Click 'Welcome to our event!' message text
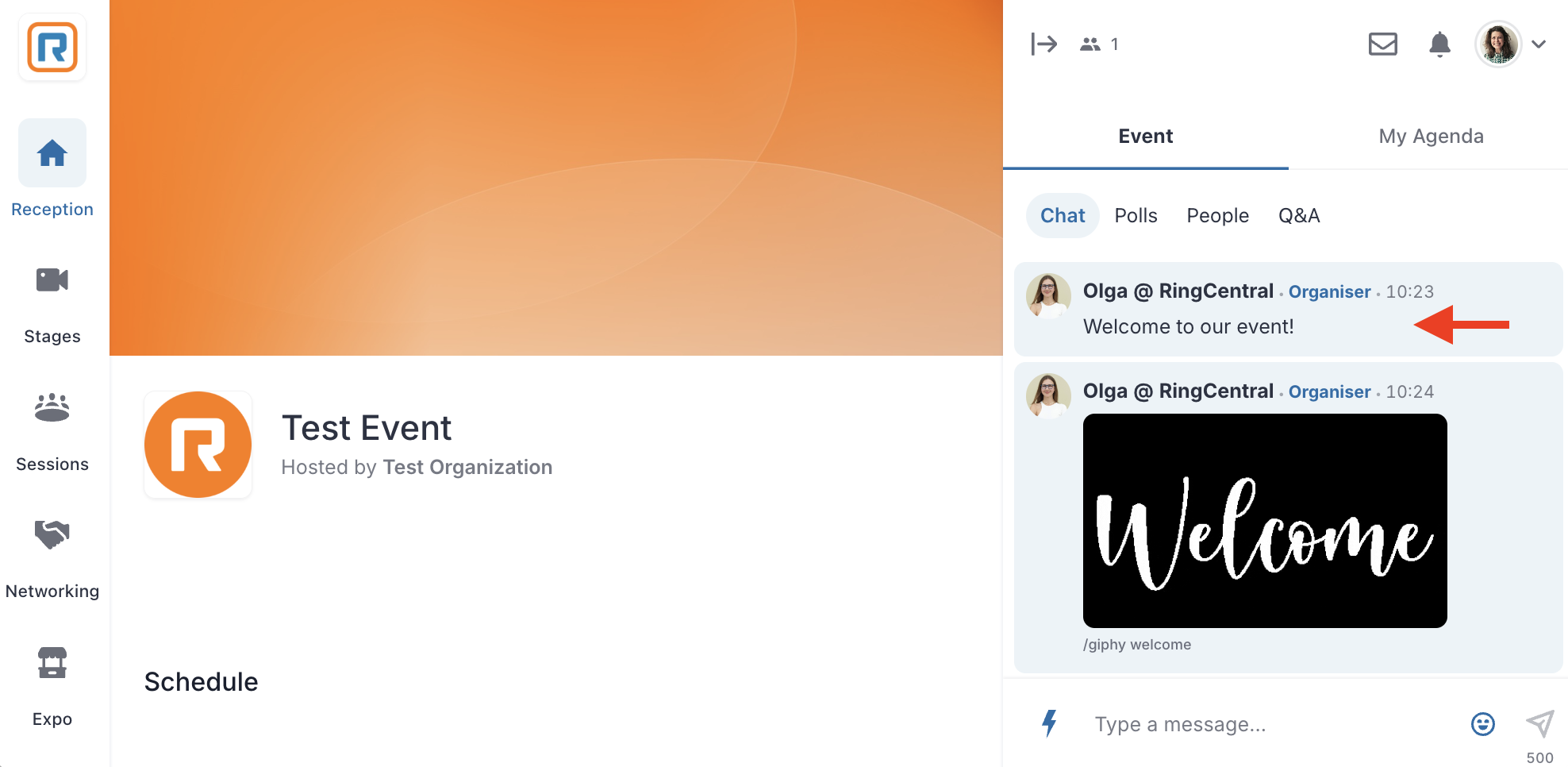The height and width of the screenshot is (767, 1568). [x=1188, y=326]
